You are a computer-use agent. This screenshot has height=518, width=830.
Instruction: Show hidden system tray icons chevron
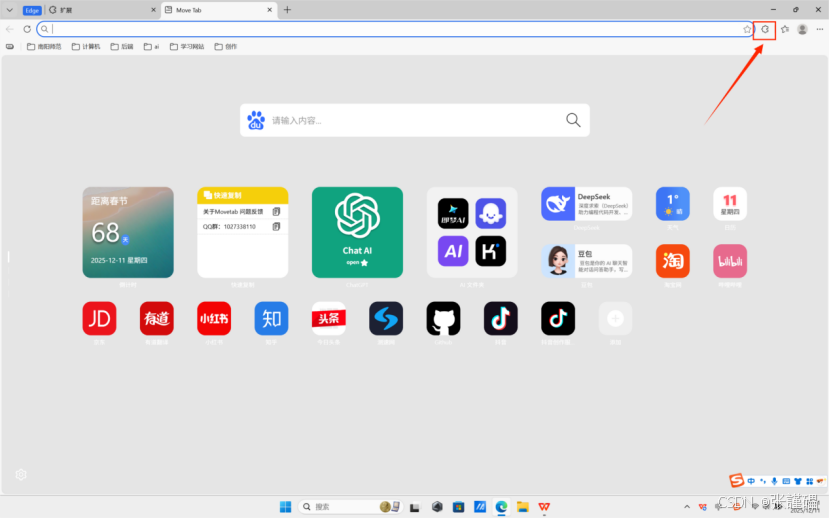tap(687, 507)
